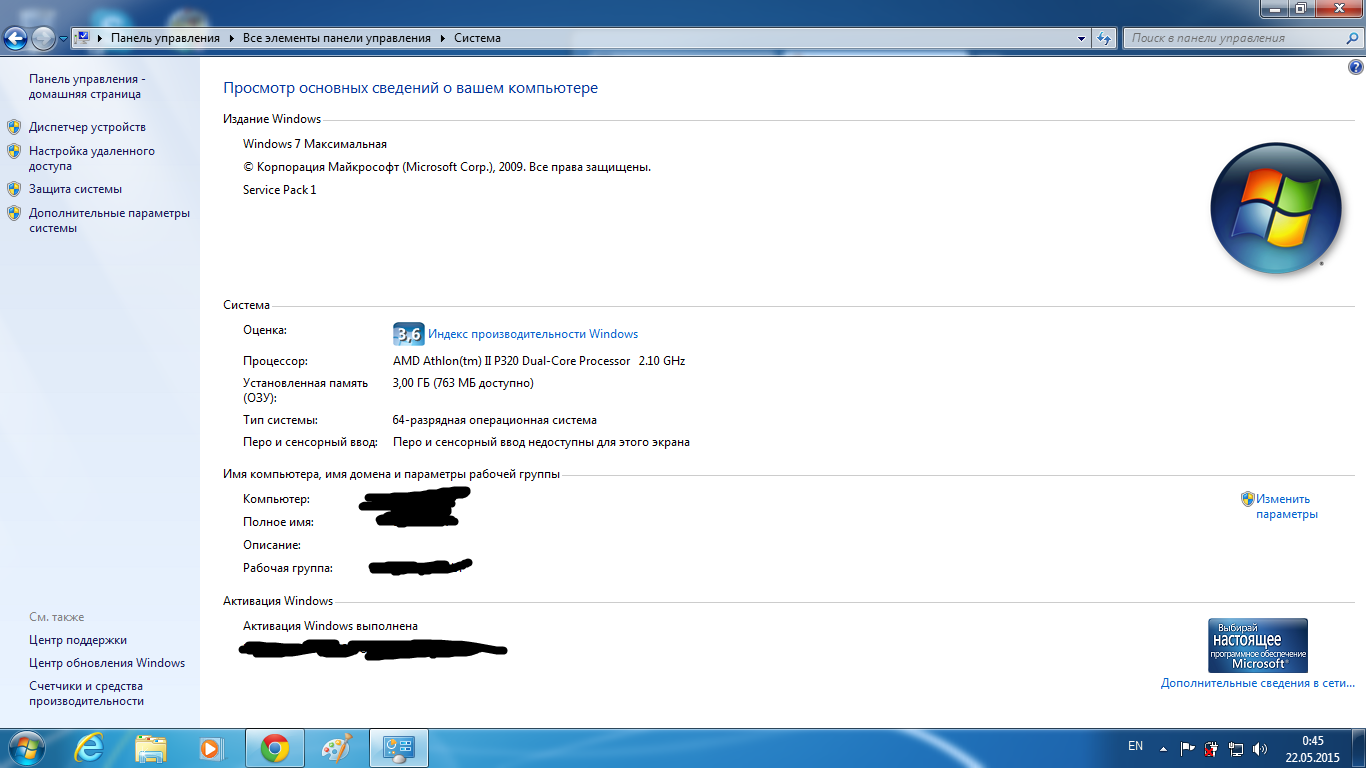Open the address bar history dropdown
This screenshot has height=768, width=1366.
point(1082,38)
